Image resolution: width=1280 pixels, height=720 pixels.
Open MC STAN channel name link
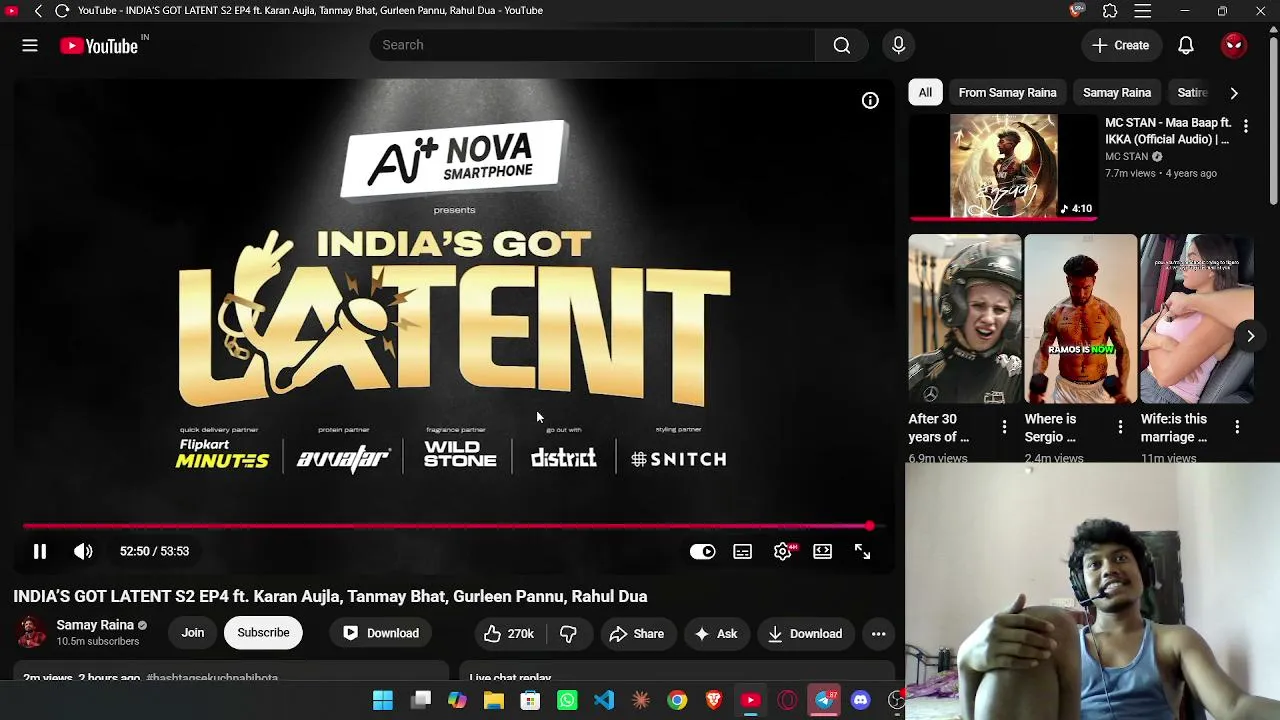click(x=1126, y=157)
